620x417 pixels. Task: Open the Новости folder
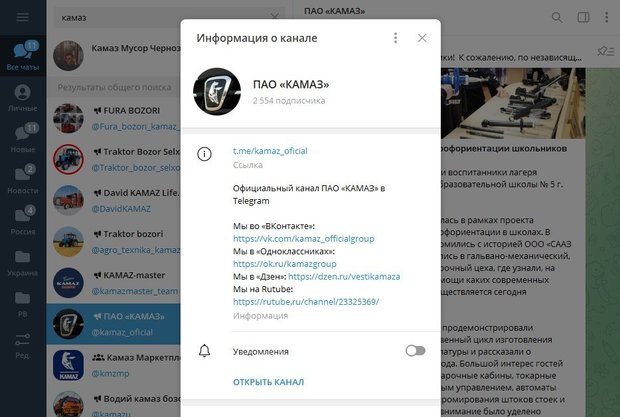23,180
